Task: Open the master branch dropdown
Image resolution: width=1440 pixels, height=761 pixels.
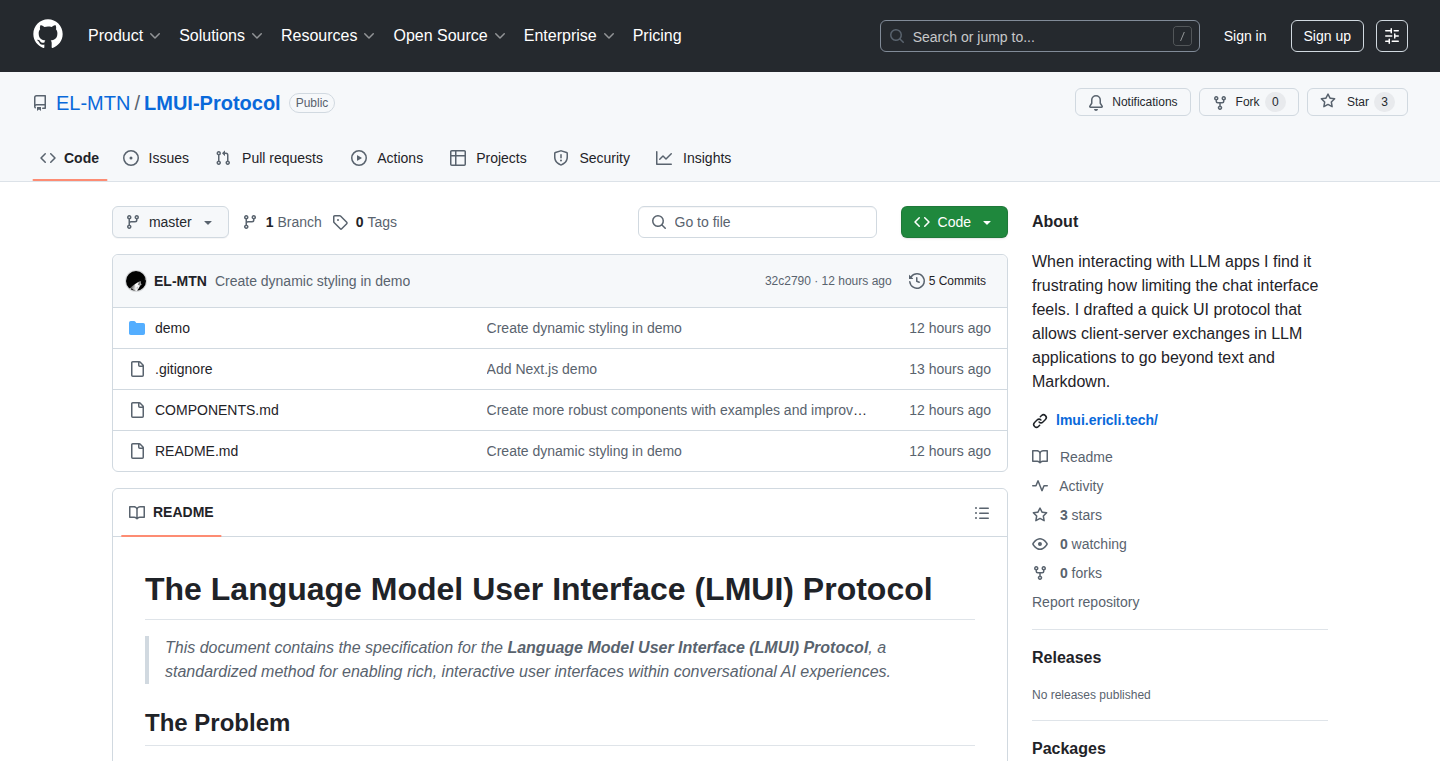Action: click(x=170, y=222)
